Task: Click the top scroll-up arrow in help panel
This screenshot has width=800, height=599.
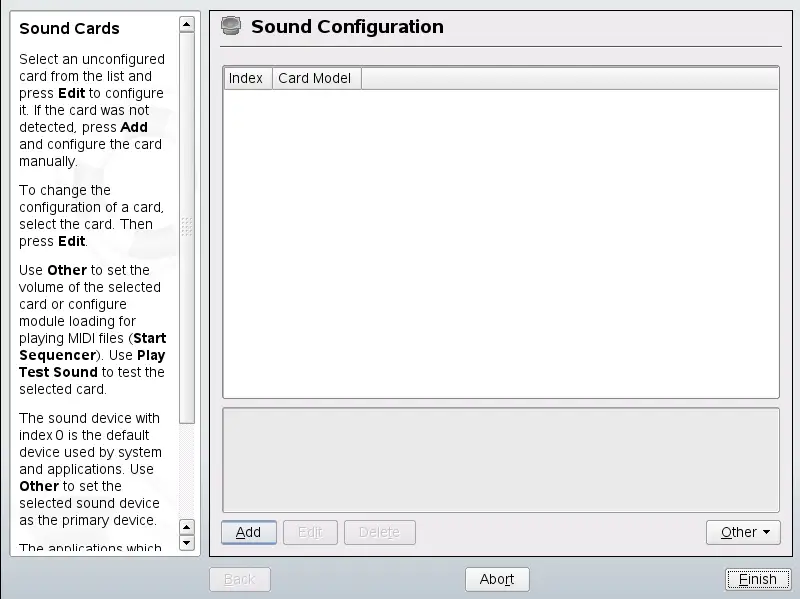Action: point(186,23)
